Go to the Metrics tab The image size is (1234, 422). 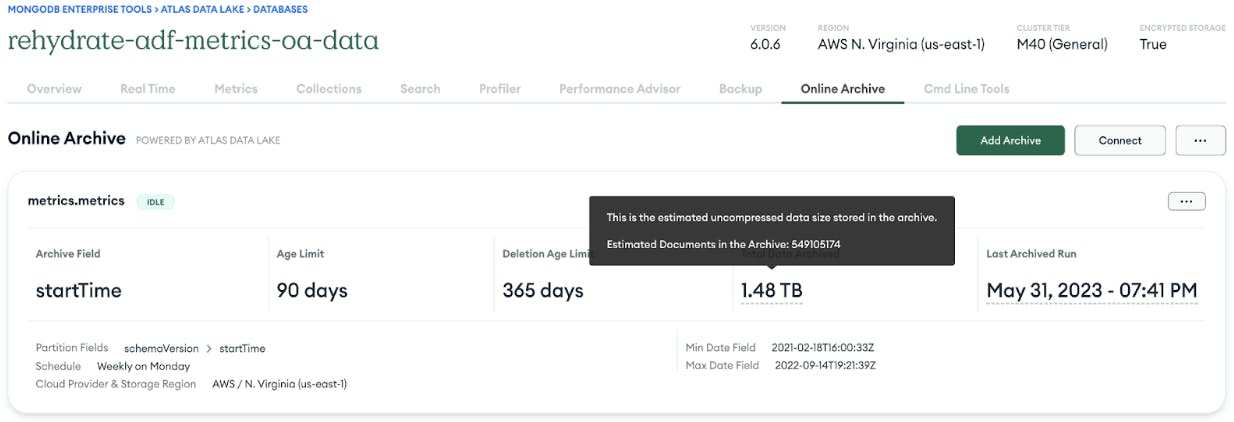[x=235, y=89]
